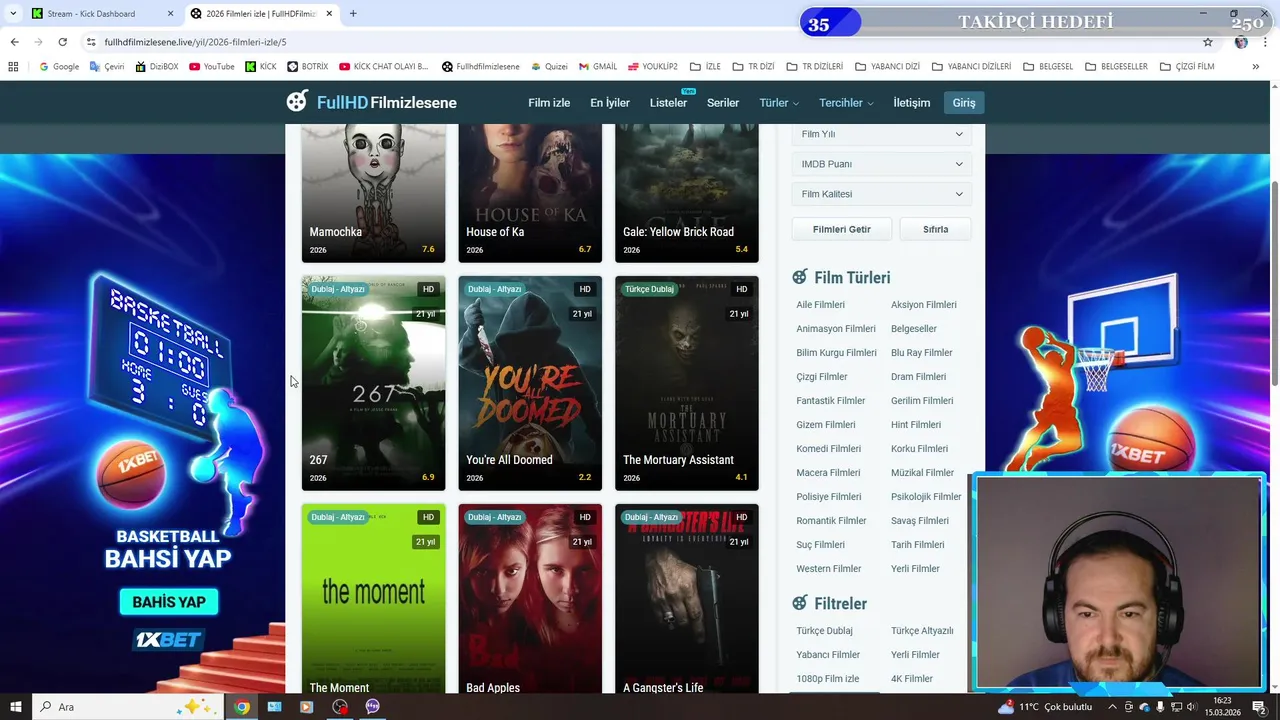This screenshot has height=720, width=1280.
Task: Open the YouTube bookmark
Action: 211,67
